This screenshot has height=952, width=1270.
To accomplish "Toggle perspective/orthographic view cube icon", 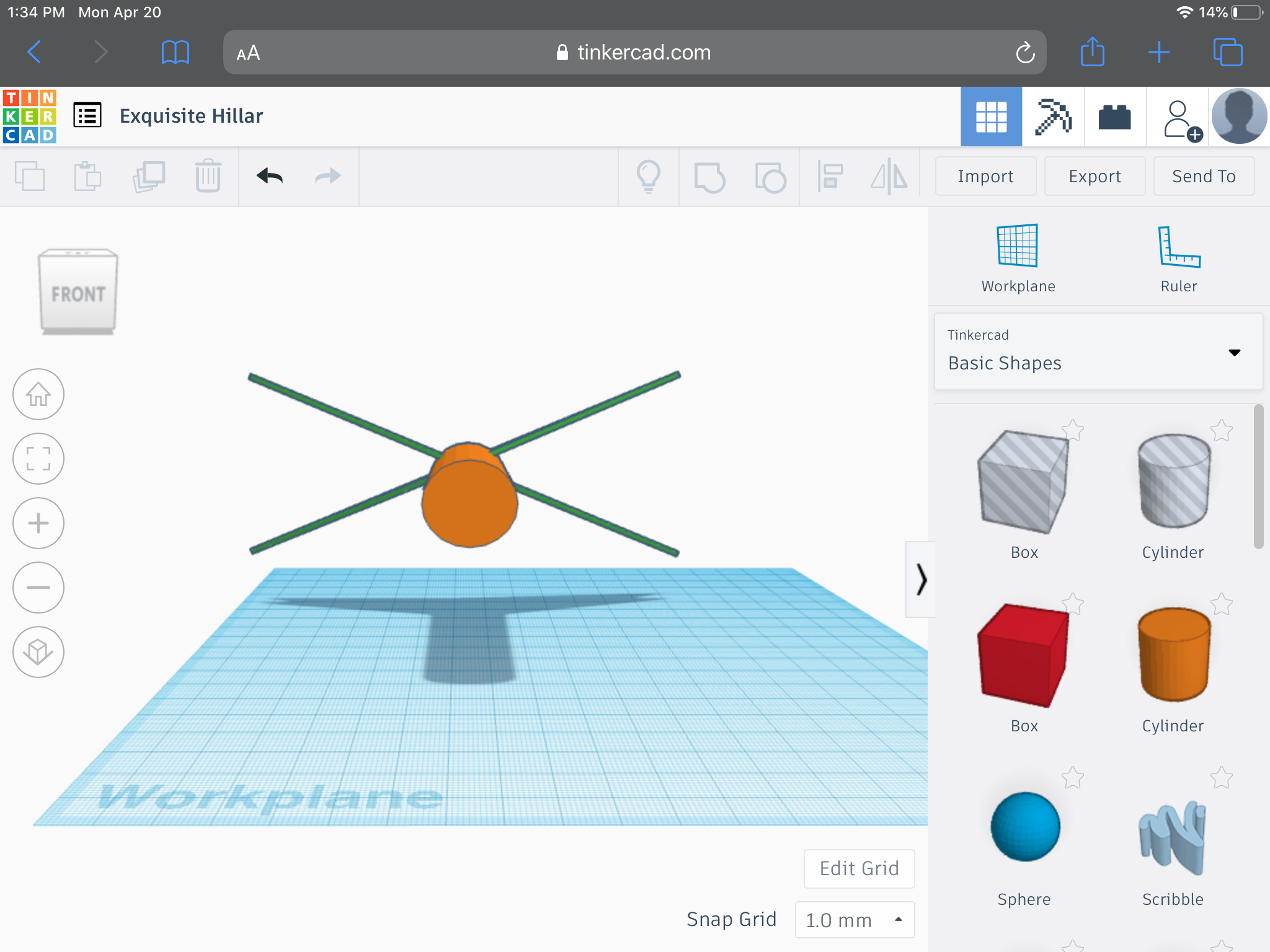I will click(x=38, y=652).
